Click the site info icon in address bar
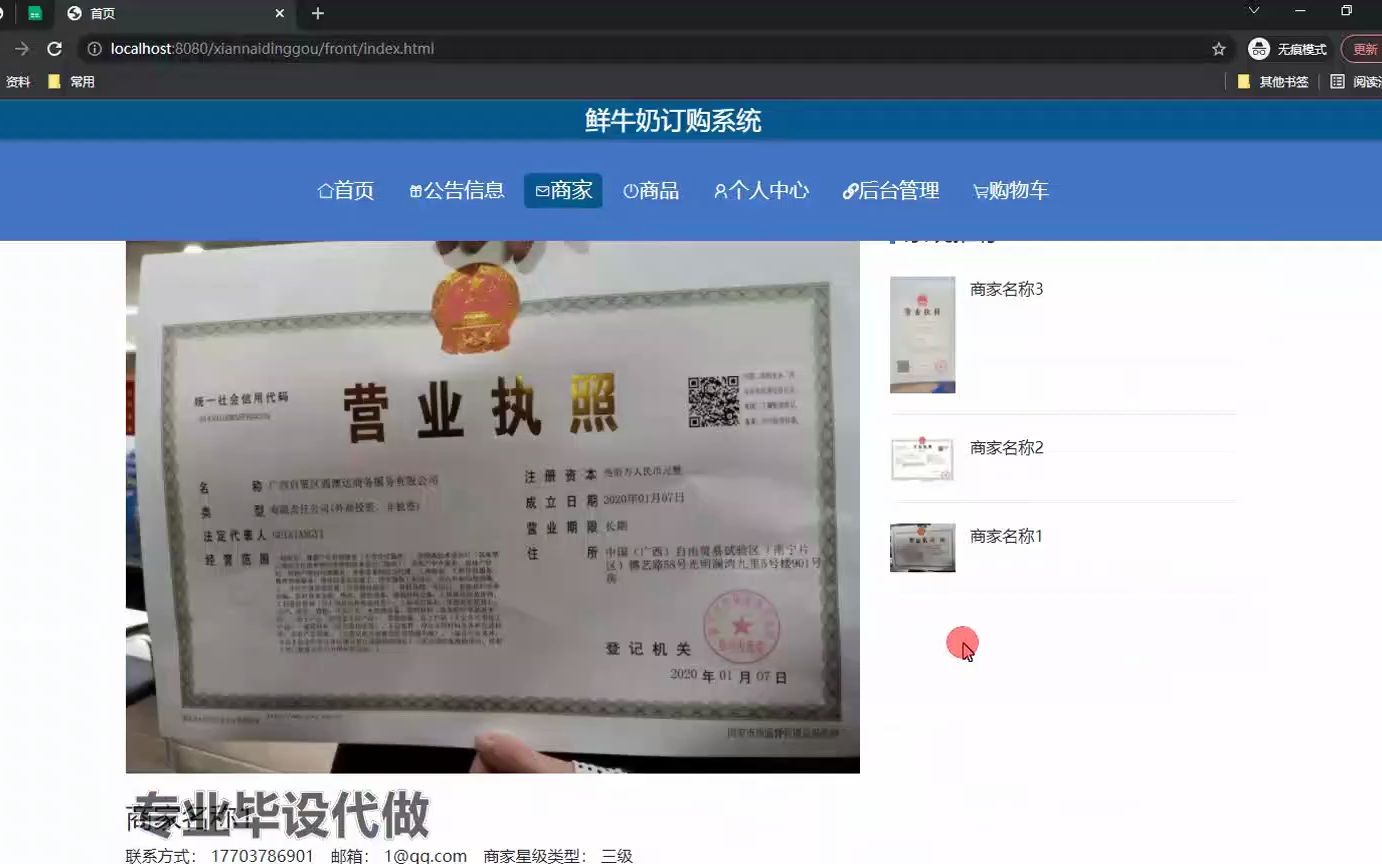Image resolution: width=1382 pixels, height=864 pixels. (94, 48)
